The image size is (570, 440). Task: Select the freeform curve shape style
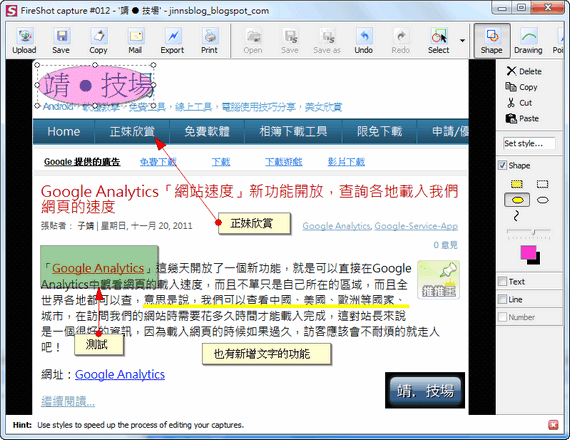point(516,215)
